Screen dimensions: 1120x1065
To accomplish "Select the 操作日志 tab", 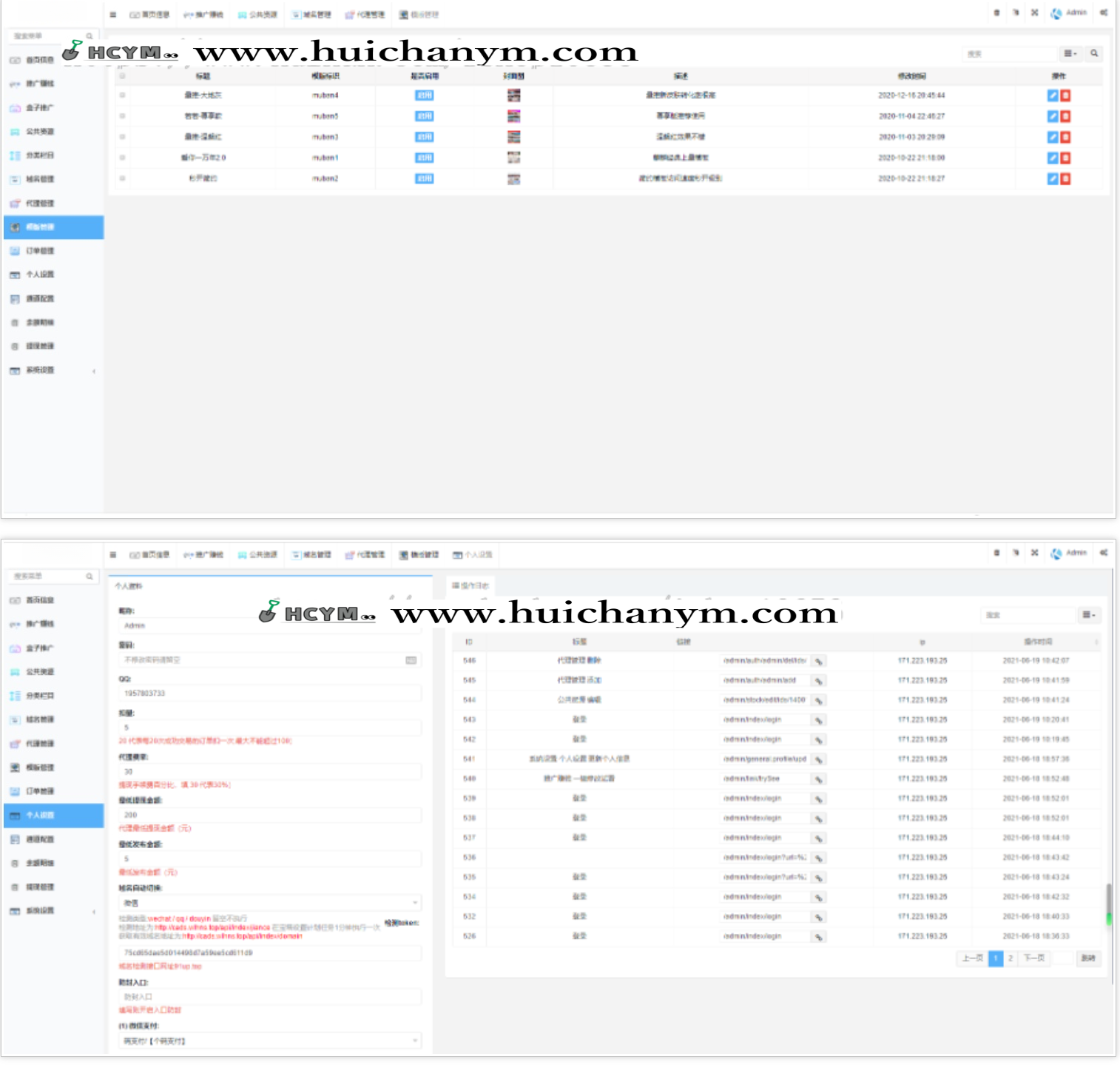I will (470, 585).
